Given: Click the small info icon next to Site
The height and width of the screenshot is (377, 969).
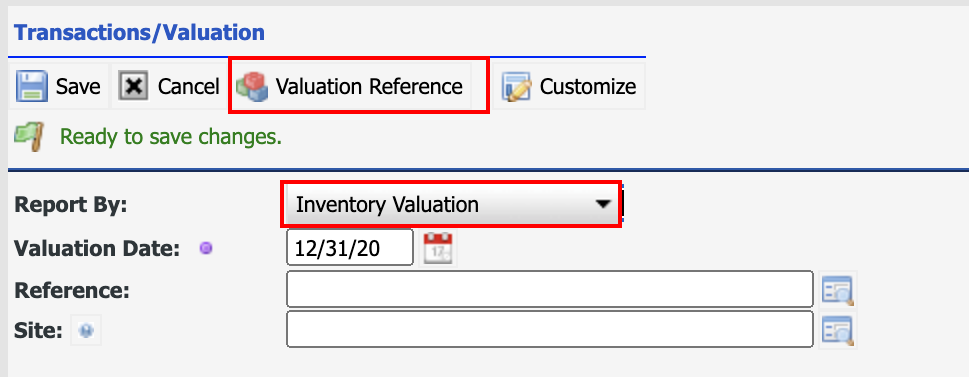Looking at the screenshot, I should 86,331.
